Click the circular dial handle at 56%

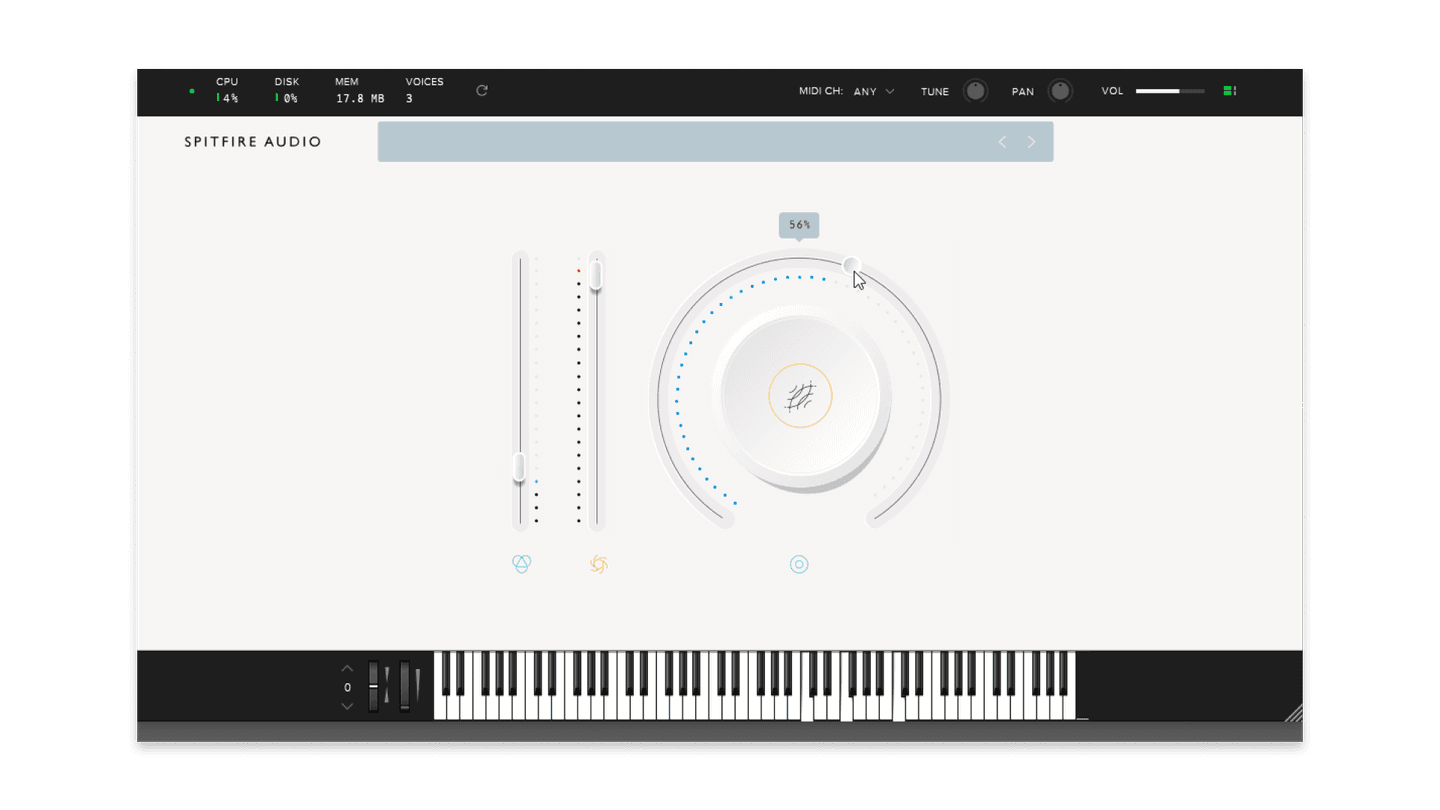pyautogui.click(x=851, y=265)
